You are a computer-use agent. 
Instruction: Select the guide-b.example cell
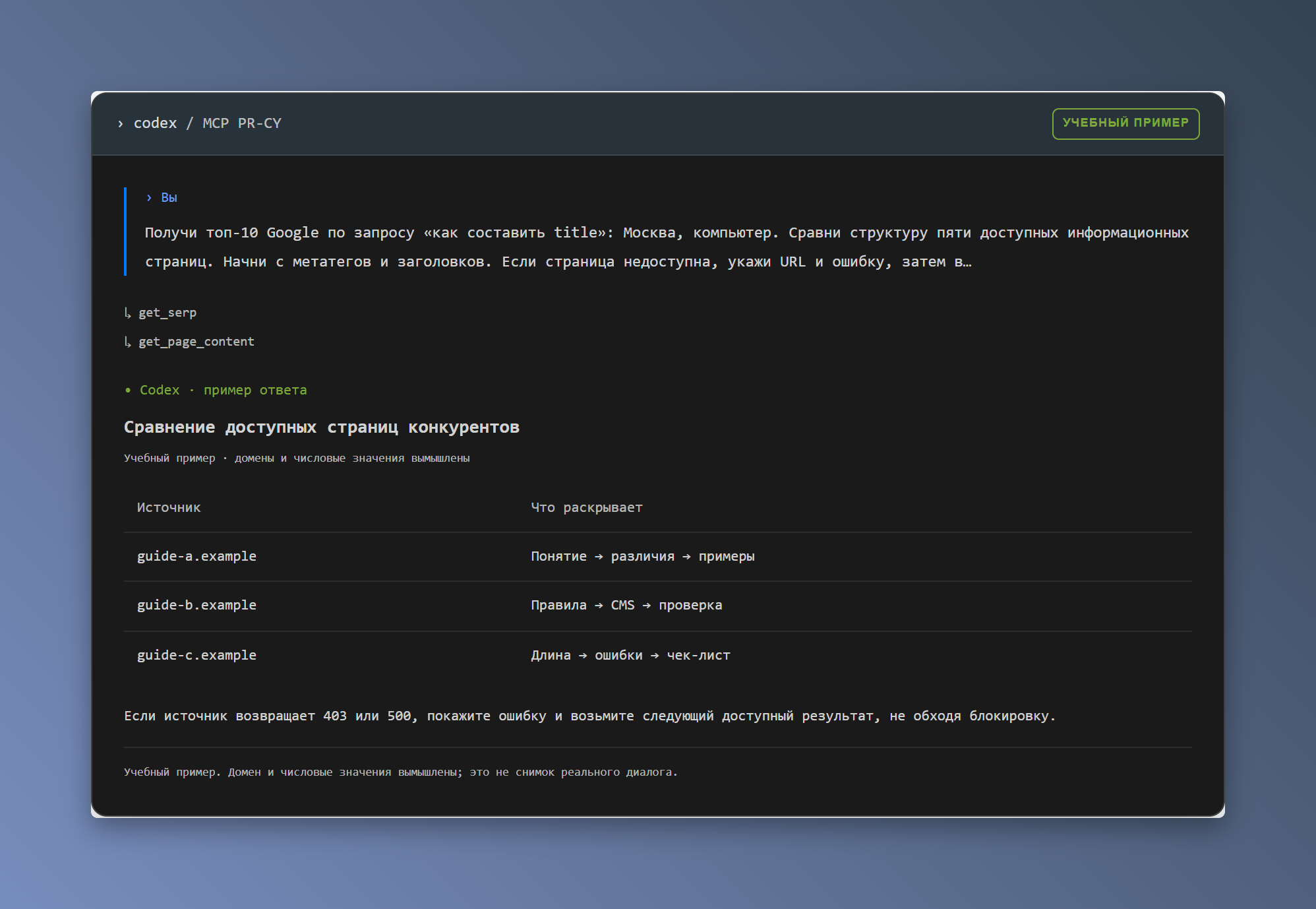point(196,605)
